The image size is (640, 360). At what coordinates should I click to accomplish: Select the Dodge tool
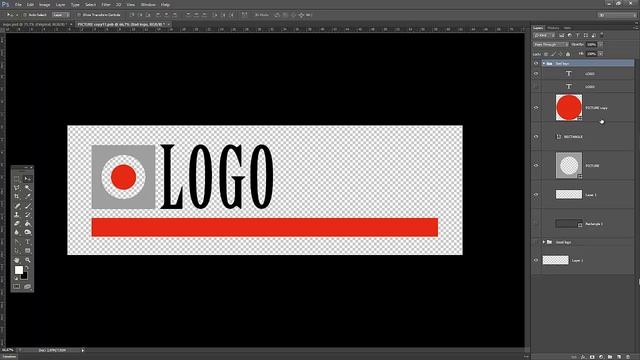pos(28,232)
